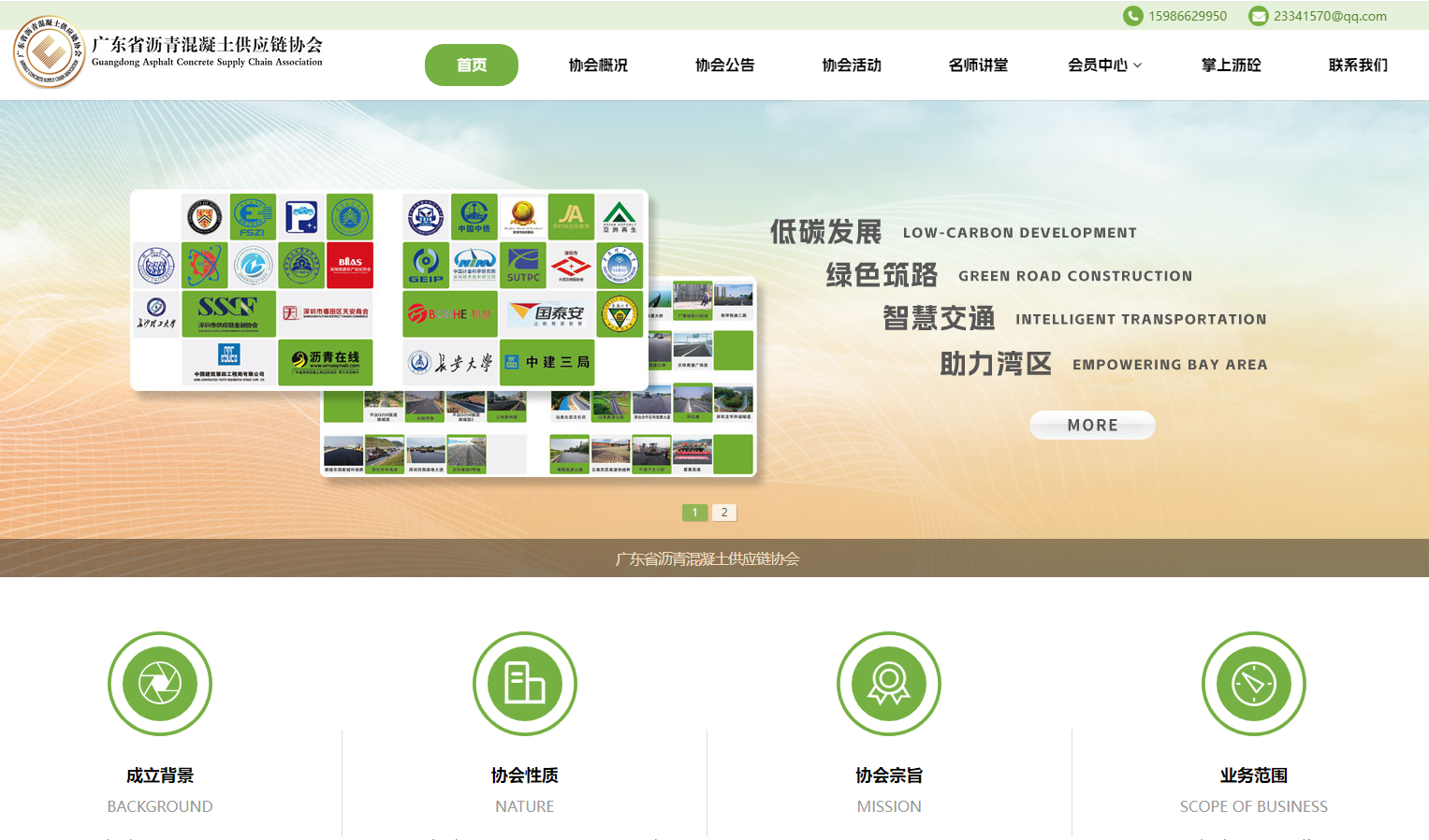Image resolution: width=1429 pixels, height=840 pixels.
Task: Open the 名师讲堂 menu item
Action: (978, 65)
